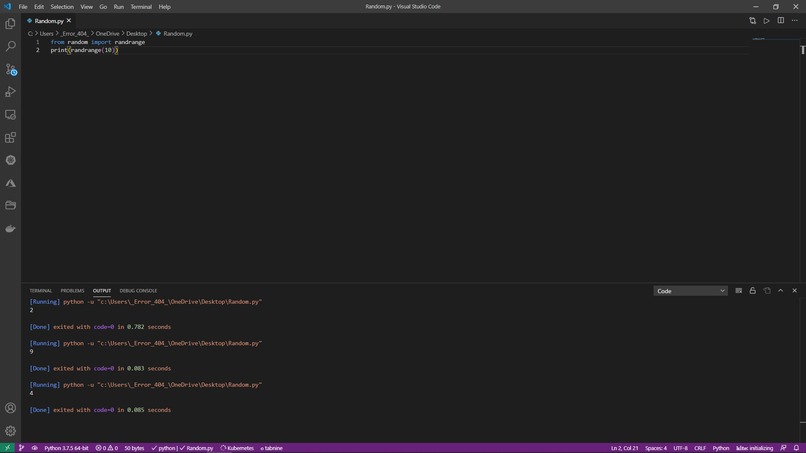The height and width of the screenshot is (453, 806).
Task: Change line endings via CRLF indicator
Action: 700,448
